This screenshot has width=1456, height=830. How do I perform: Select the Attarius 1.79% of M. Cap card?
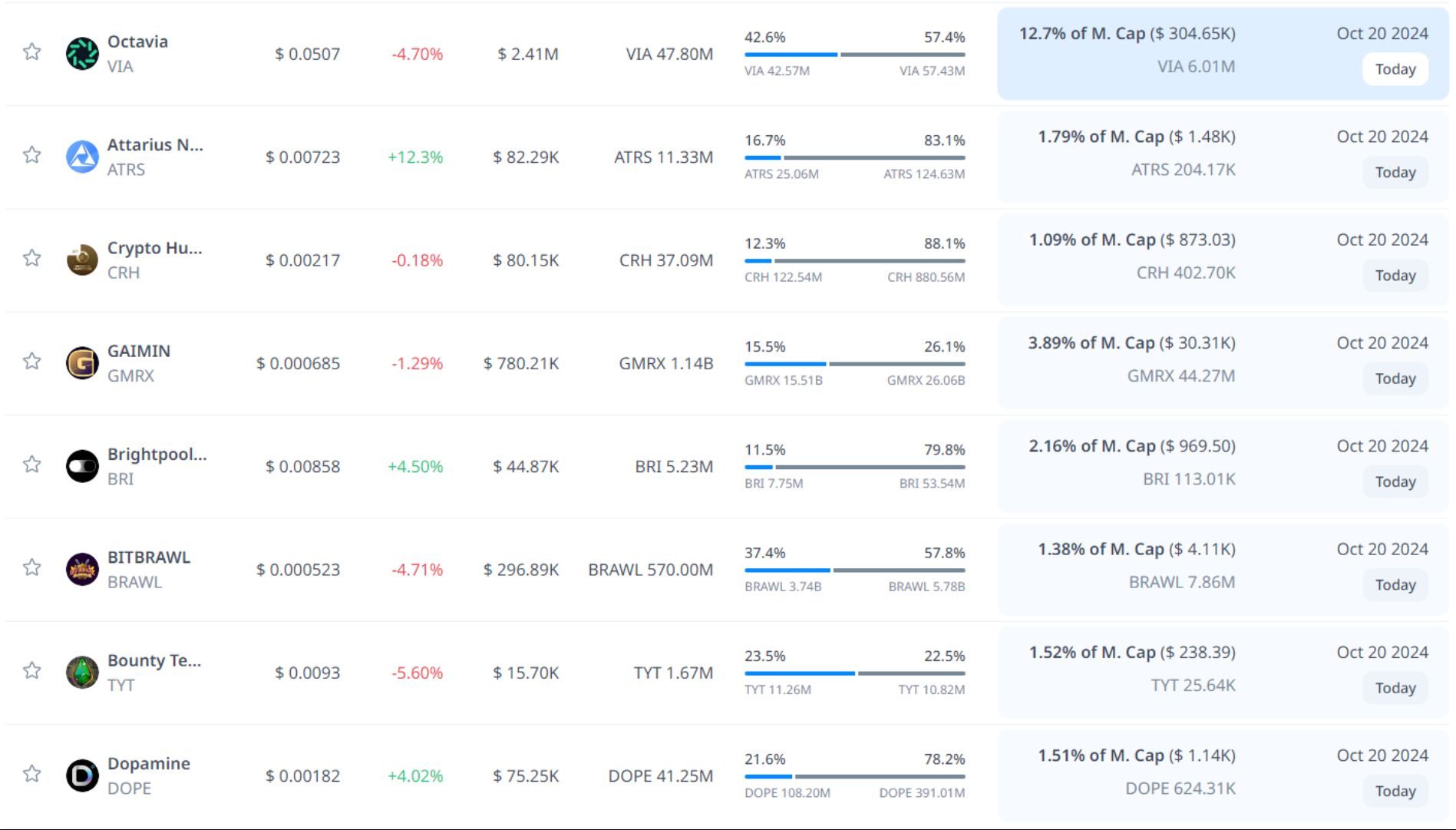[1223, 157]
